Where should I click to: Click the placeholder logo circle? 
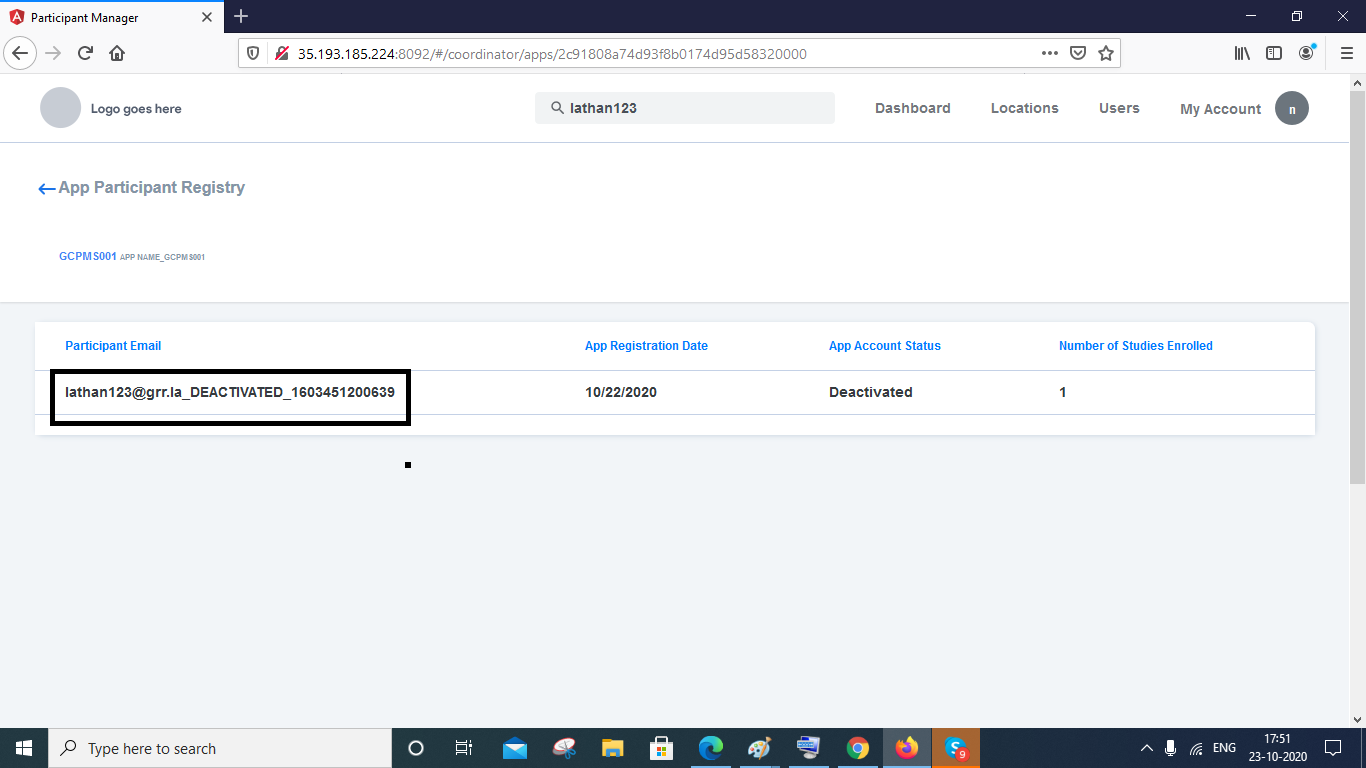60,107
